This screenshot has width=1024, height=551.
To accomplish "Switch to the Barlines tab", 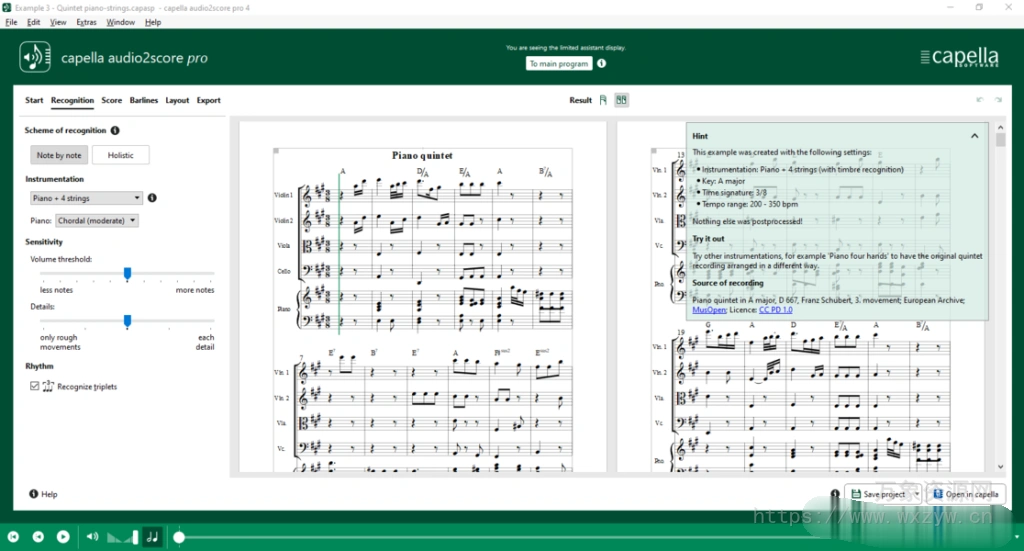I will (144, 100).
